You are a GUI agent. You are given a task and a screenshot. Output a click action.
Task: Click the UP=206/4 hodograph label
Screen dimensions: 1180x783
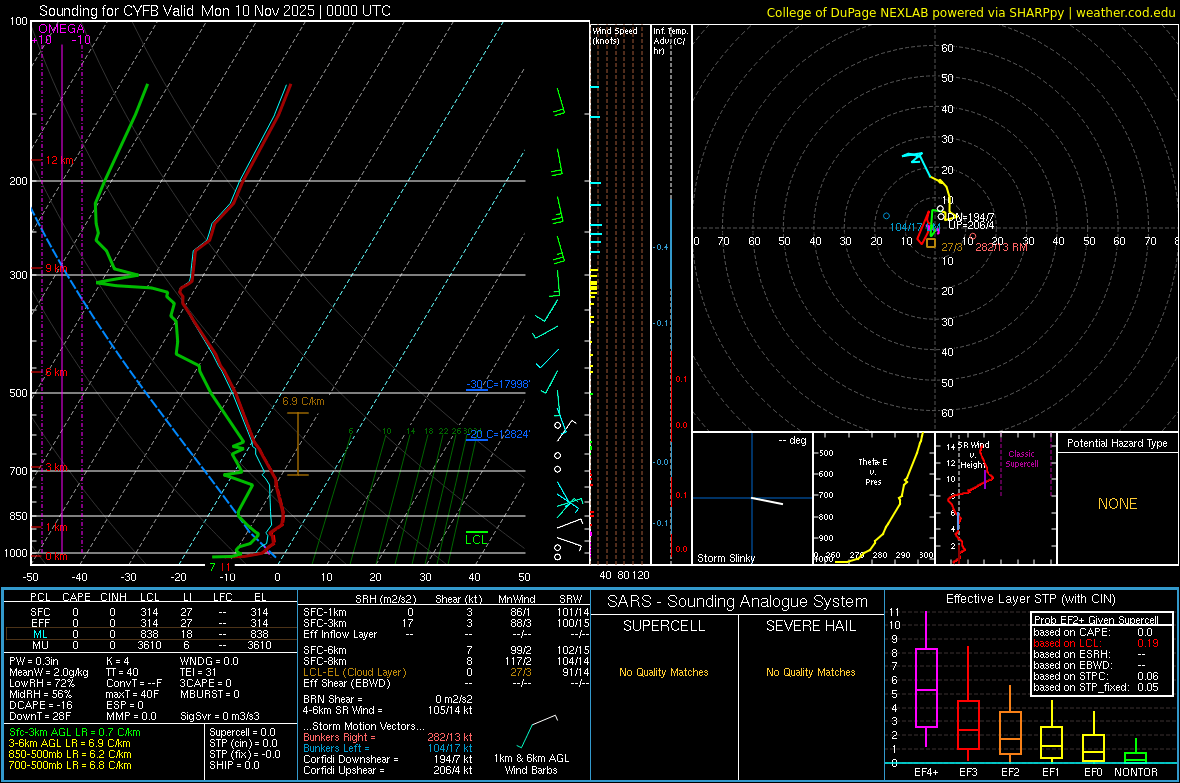[x=971, y=225]
